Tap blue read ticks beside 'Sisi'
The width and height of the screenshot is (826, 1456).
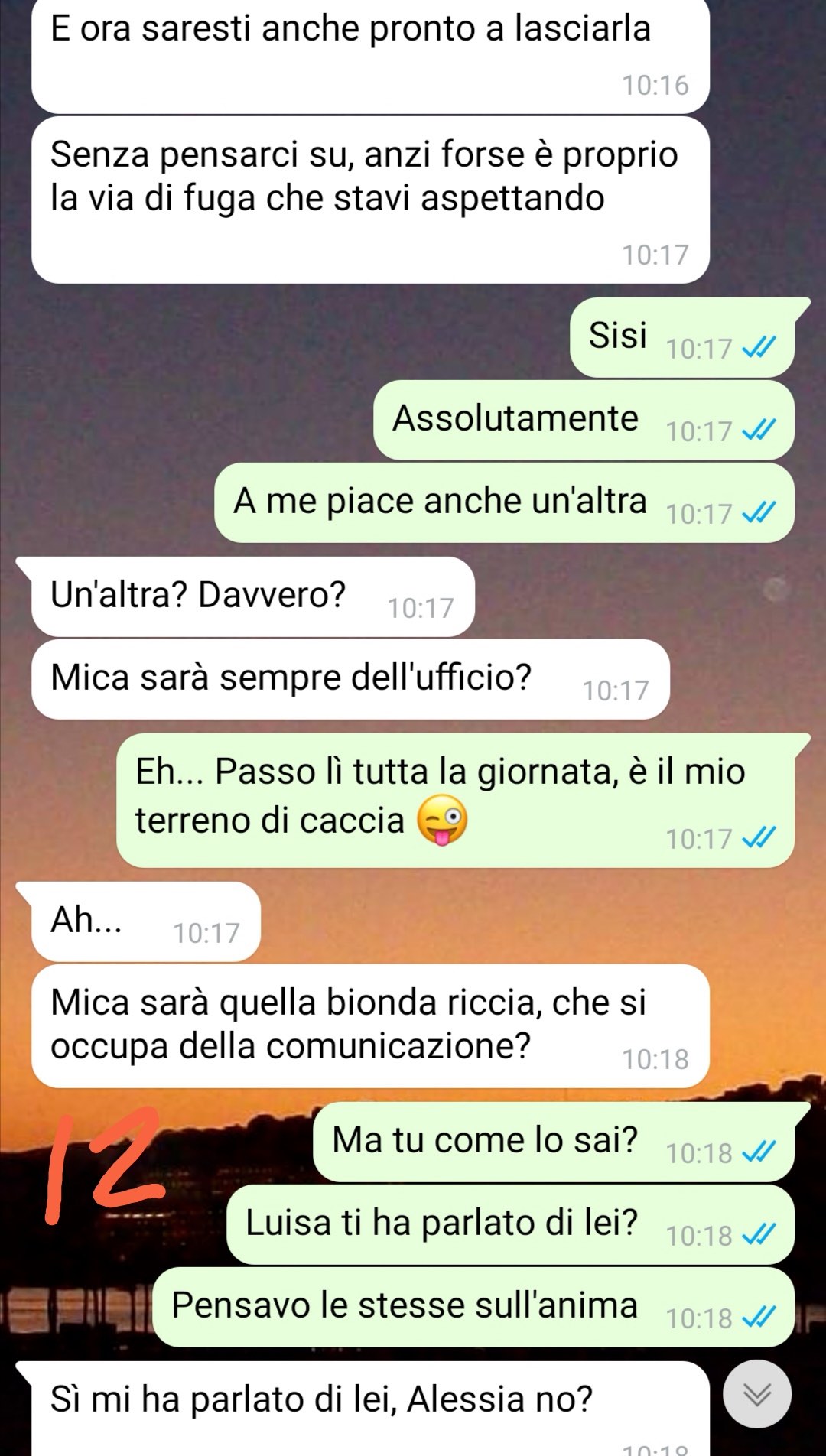pos(759,348)
